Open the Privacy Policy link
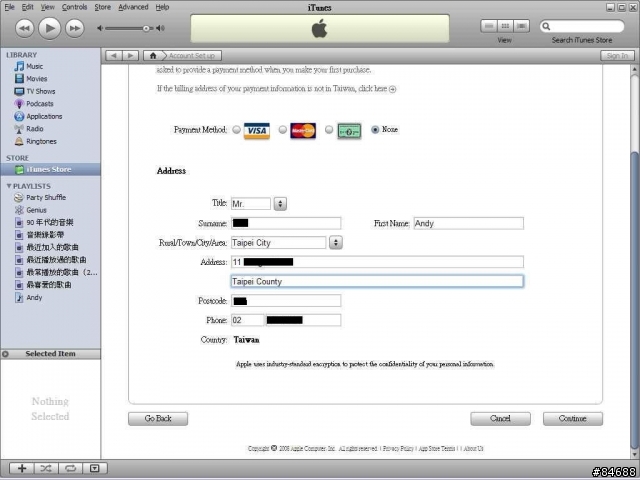 tap(398, 449)
